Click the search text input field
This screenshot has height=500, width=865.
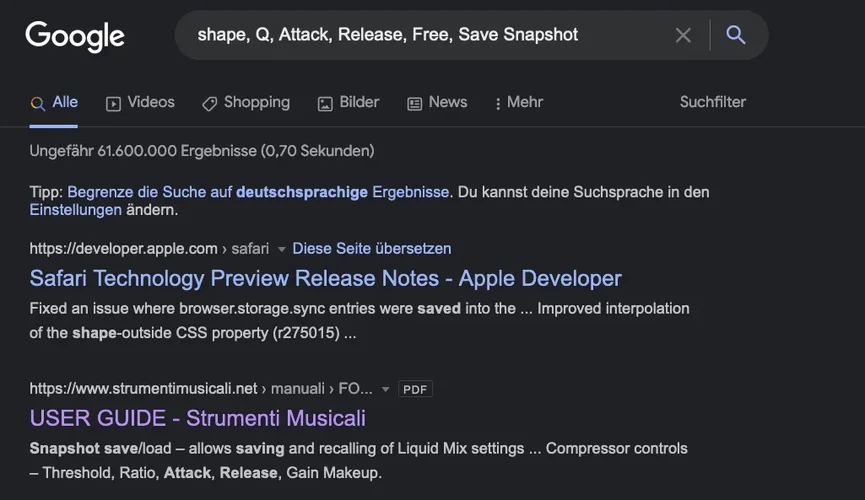(x=420, y=35)
